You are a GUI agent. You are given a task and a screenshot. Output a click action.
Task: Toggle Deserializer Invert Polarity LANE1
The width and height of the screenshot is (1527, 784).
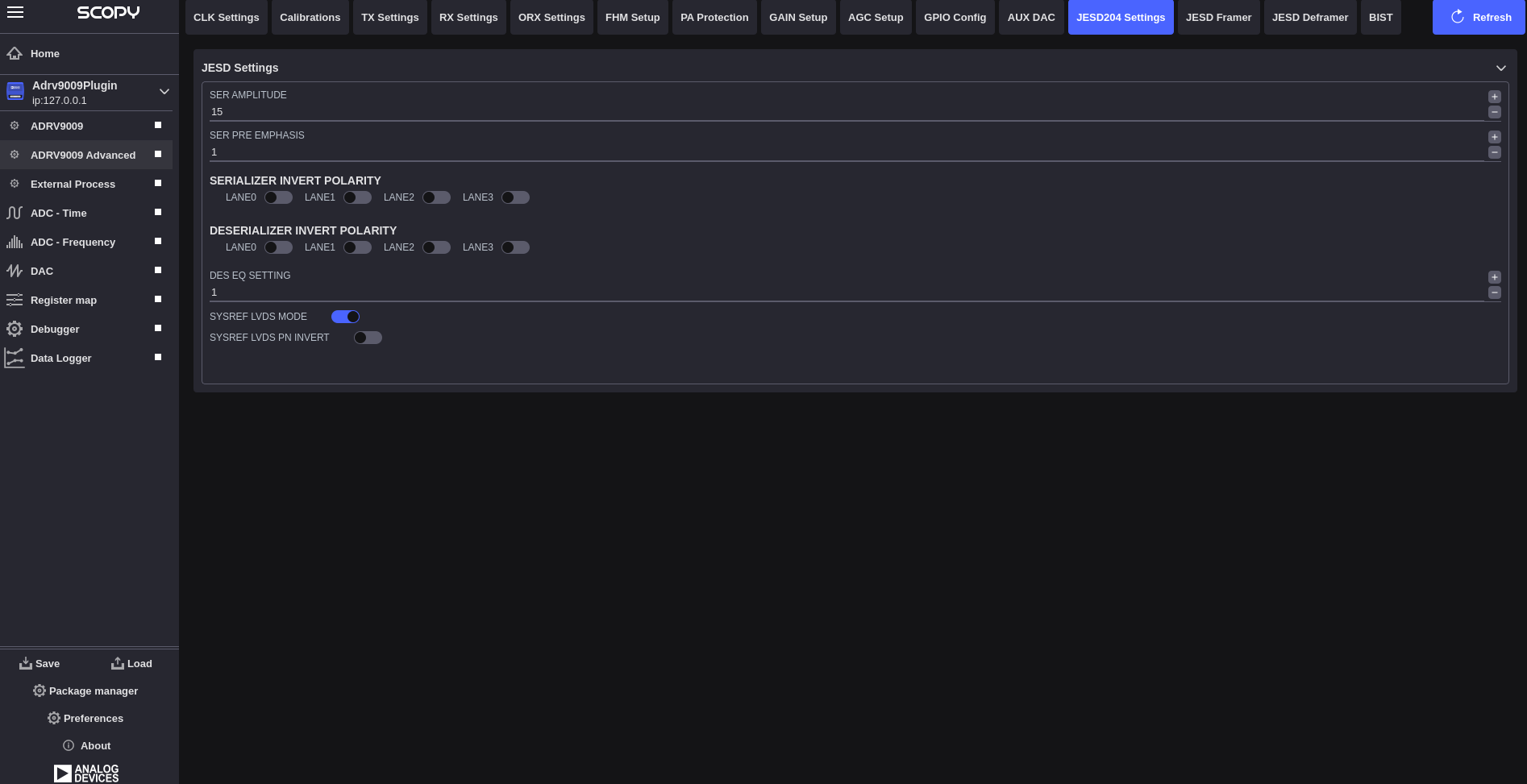coord(358,247)
